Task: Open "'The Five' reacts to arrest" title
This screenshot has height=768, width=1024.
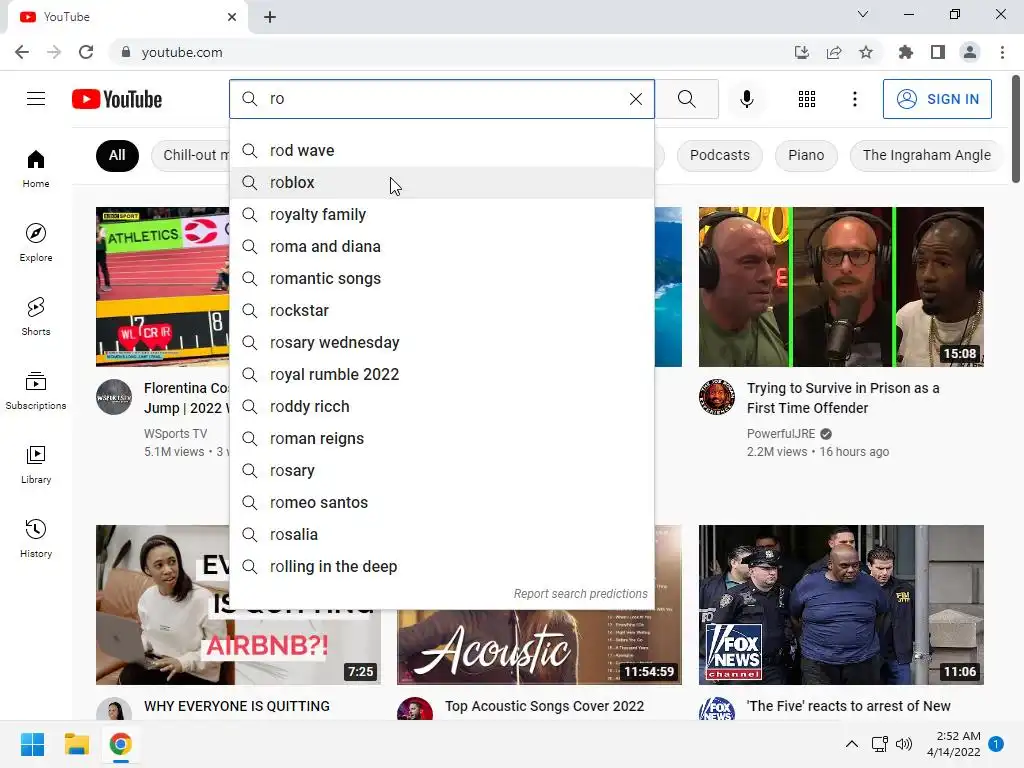Action: click(x=848, y=706)
